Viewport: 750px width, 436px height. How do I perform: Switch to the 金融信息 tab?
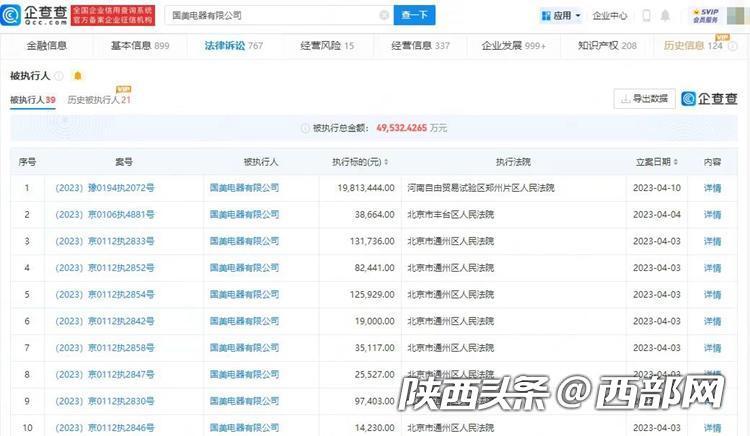[46, 46]
